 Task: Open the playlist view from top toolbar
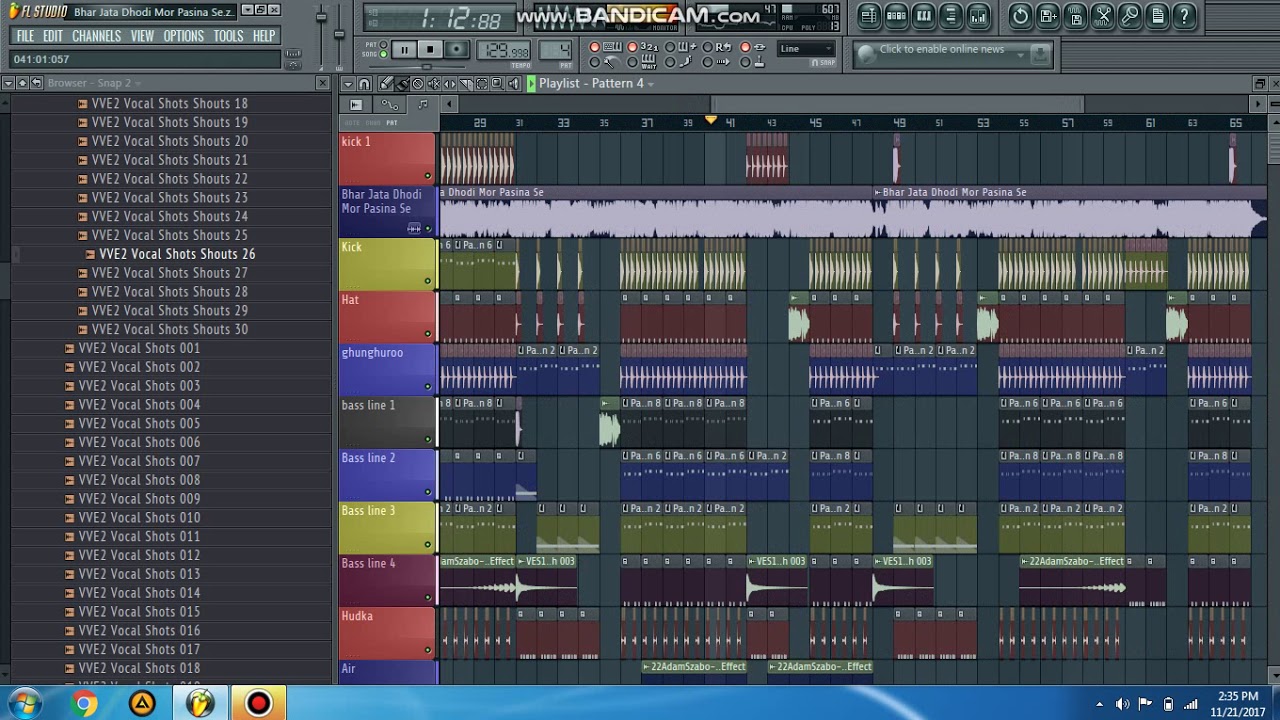869,16
